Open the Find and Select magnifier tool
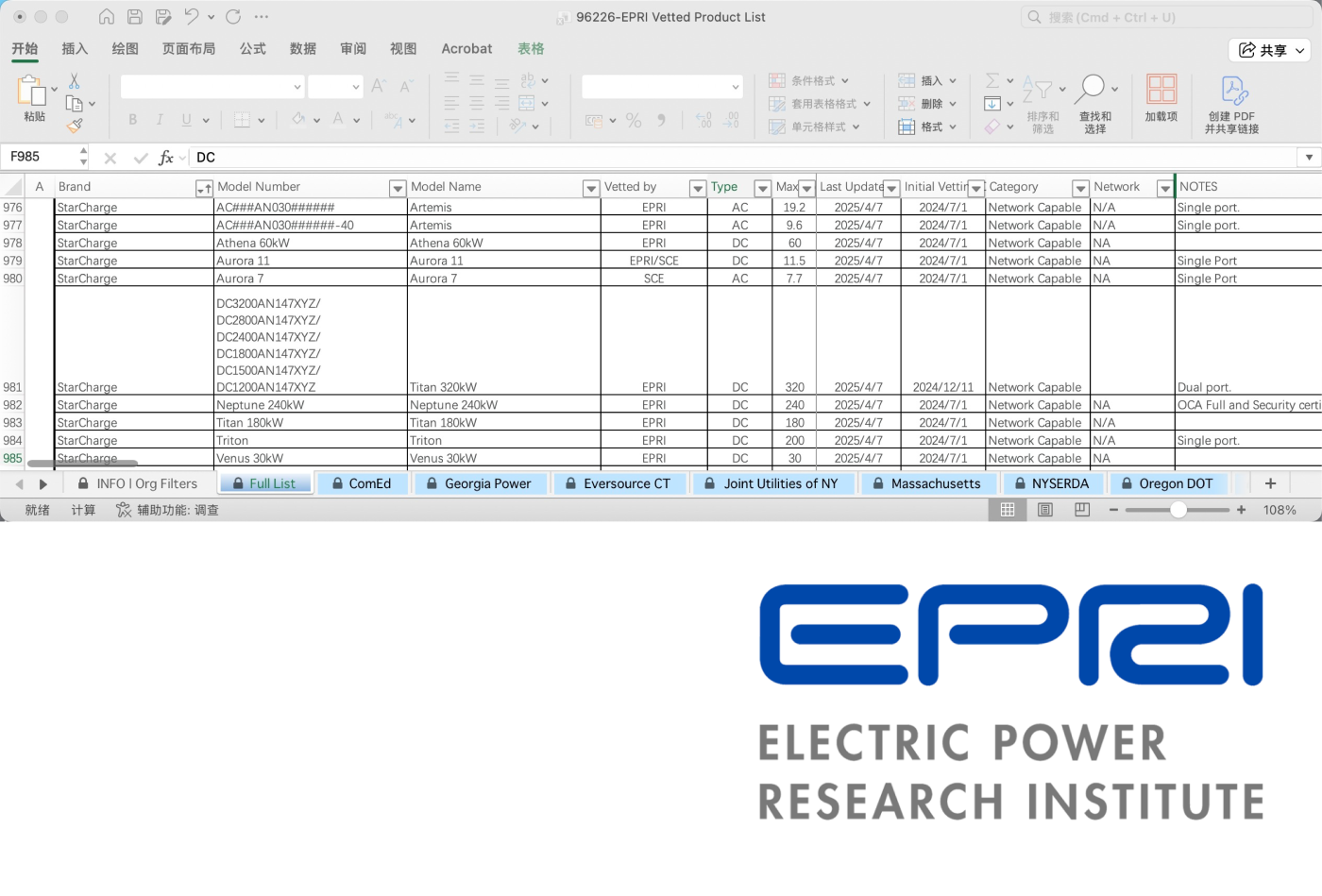The width and height of the screenshot is (1322, 896). click(1093, 91)
